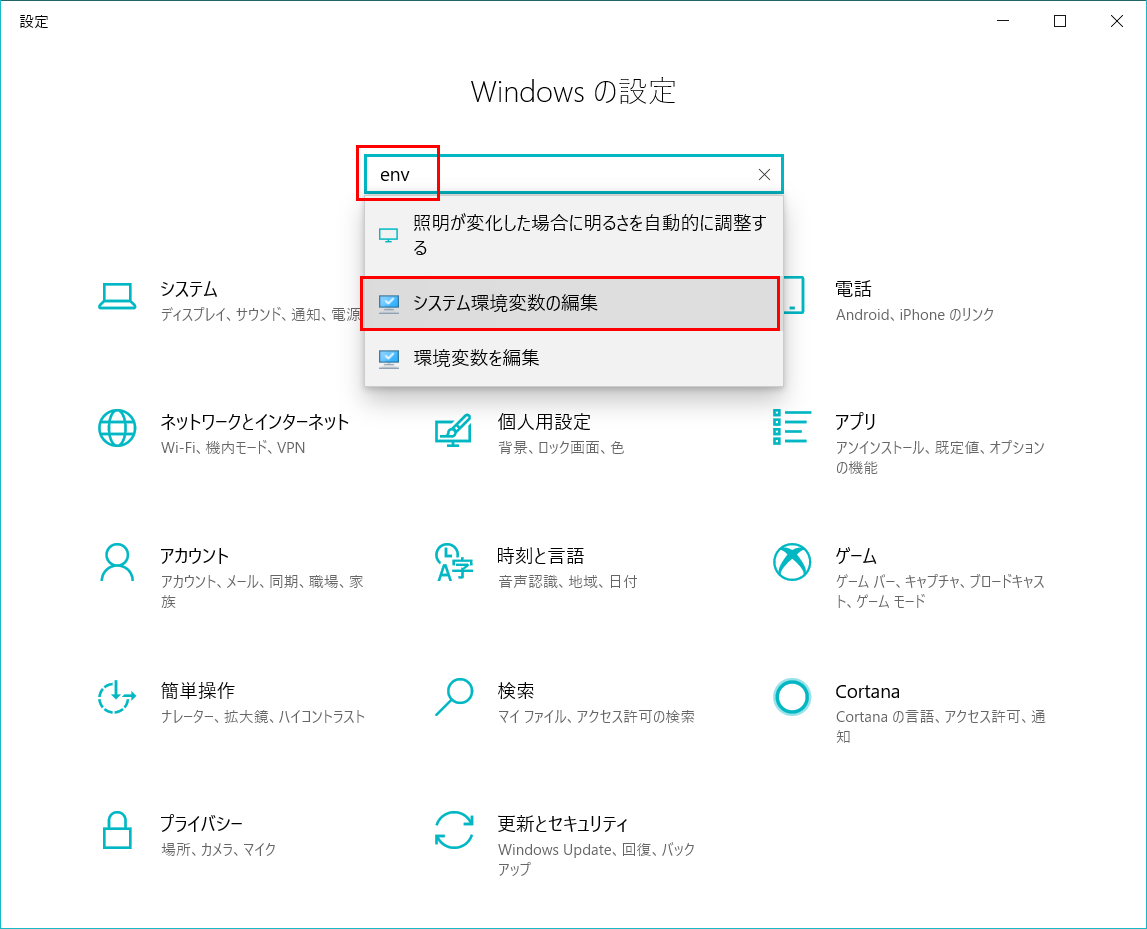Click icon beside システム環境変数の編集
Viewport: 1147px width, 929px height.
(x=388, y=304)
